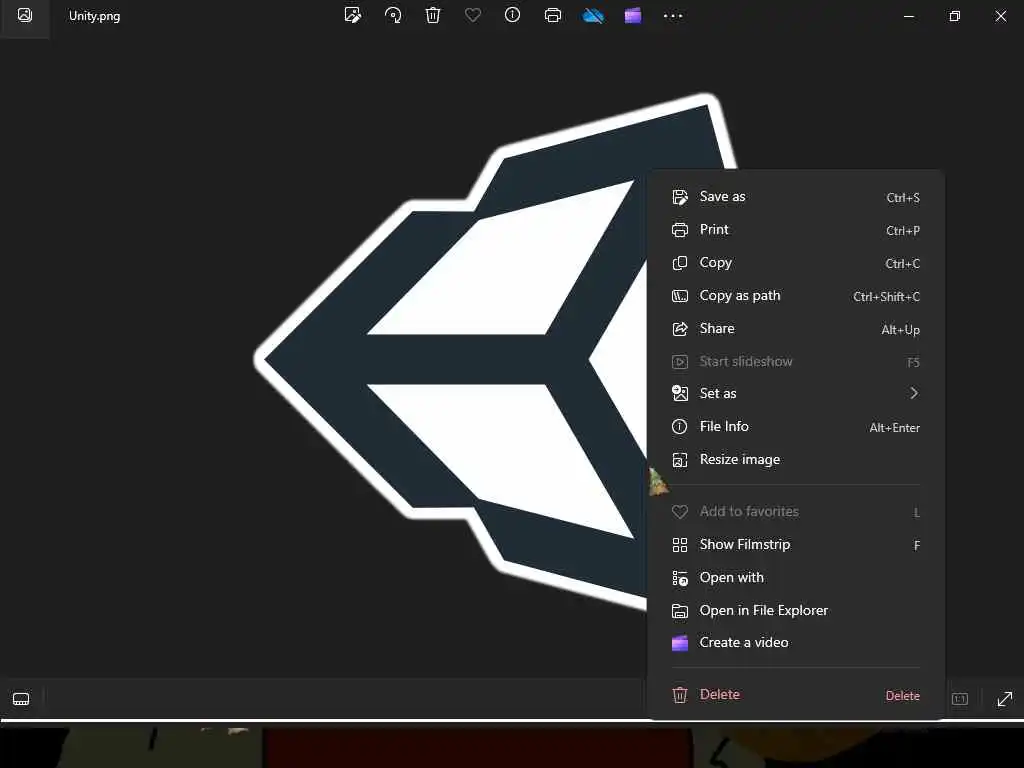Click the Open in File Explorer folder icon
This screenshot has width=1024, height=768.
point(680,611)
